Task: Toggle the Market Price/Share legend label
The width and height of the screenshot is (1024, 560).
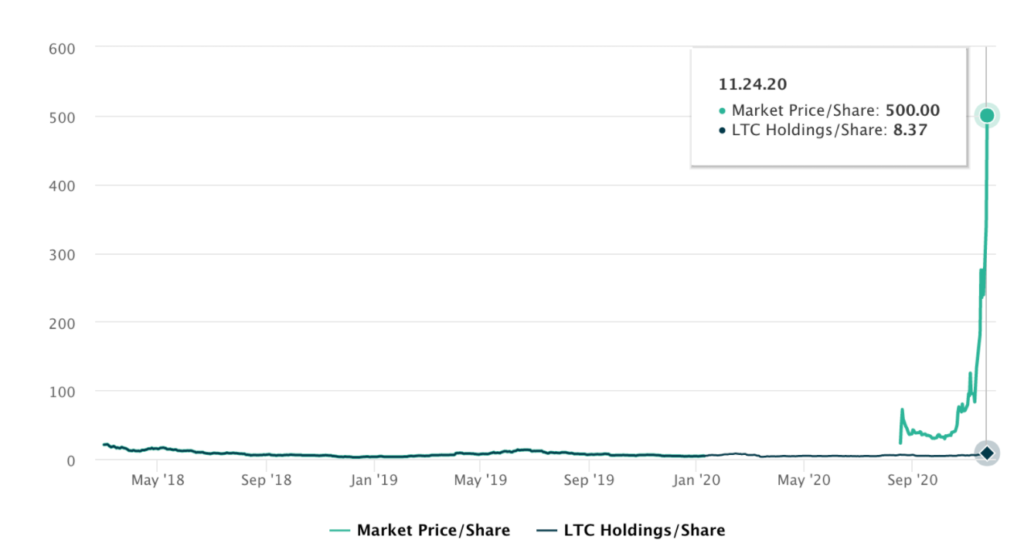Action: tap(433, 530)
